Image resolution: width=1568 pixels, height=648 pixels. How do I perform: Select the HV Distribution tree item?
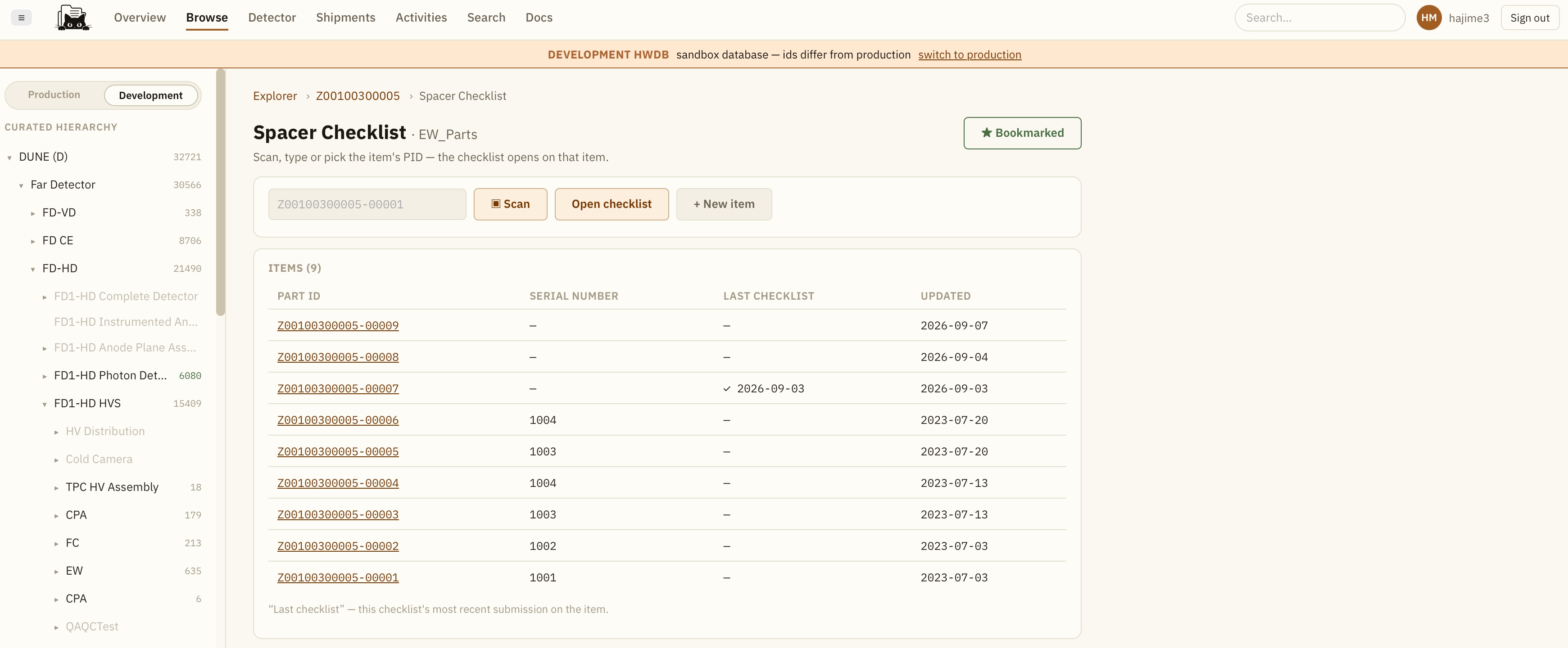click(x=105, y=432)
